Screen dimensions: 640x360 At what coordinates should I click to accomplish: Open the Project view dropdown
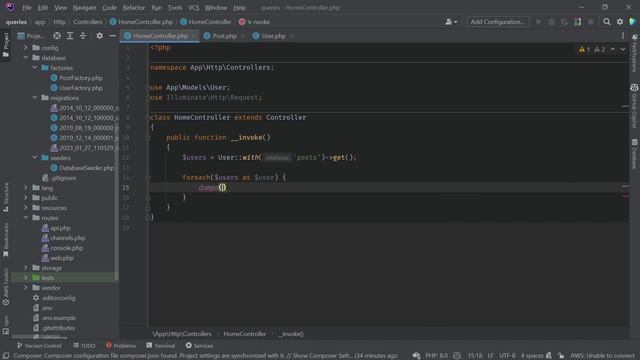pyautogui.click(x=31, y=36)
